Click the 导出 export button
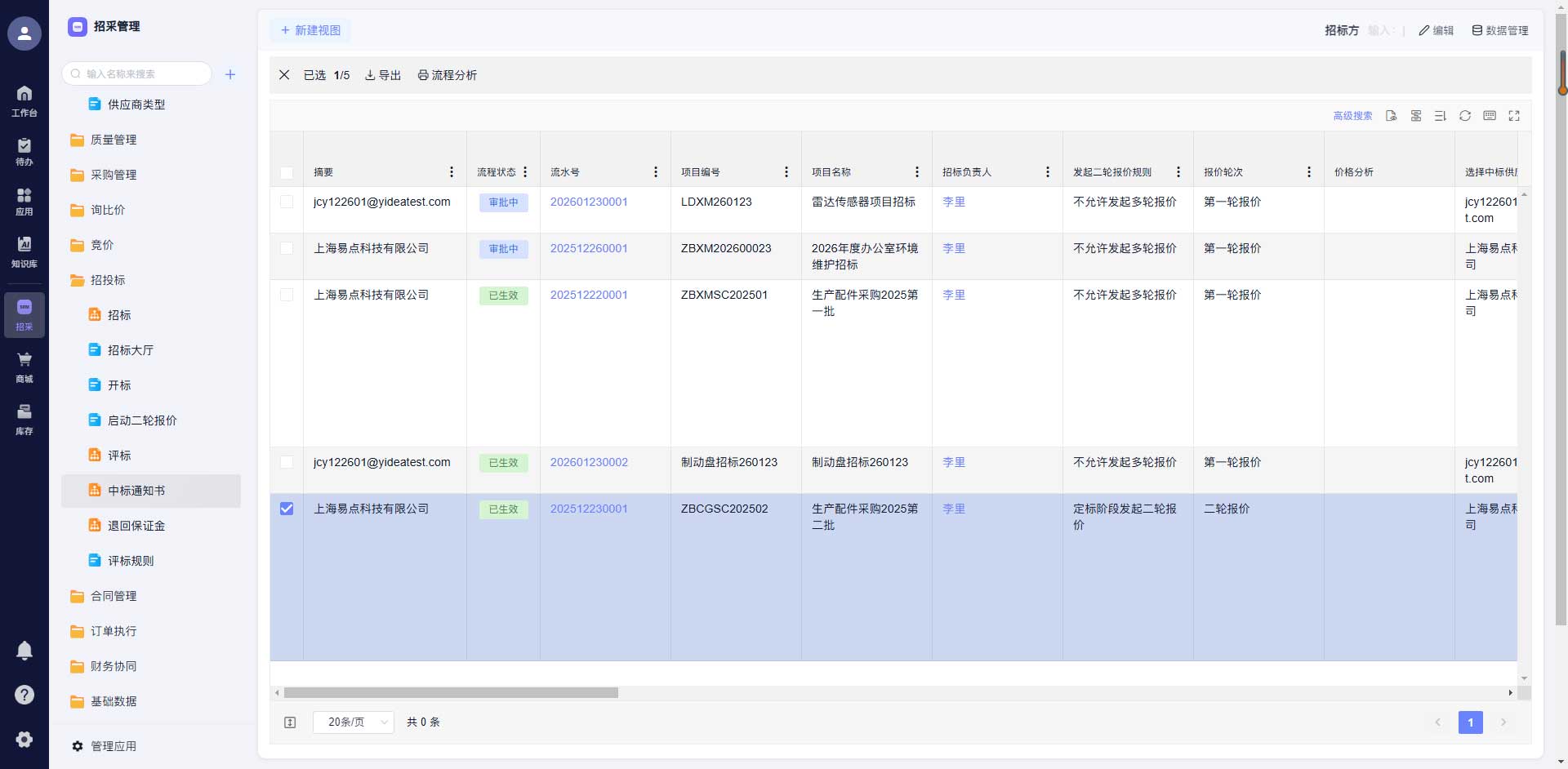 (x=383, y=75)
